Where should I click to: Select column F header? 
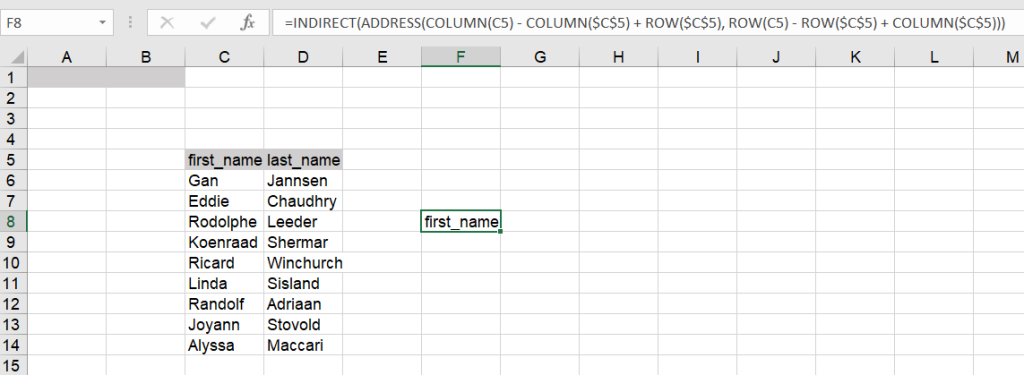pos(461,57)
